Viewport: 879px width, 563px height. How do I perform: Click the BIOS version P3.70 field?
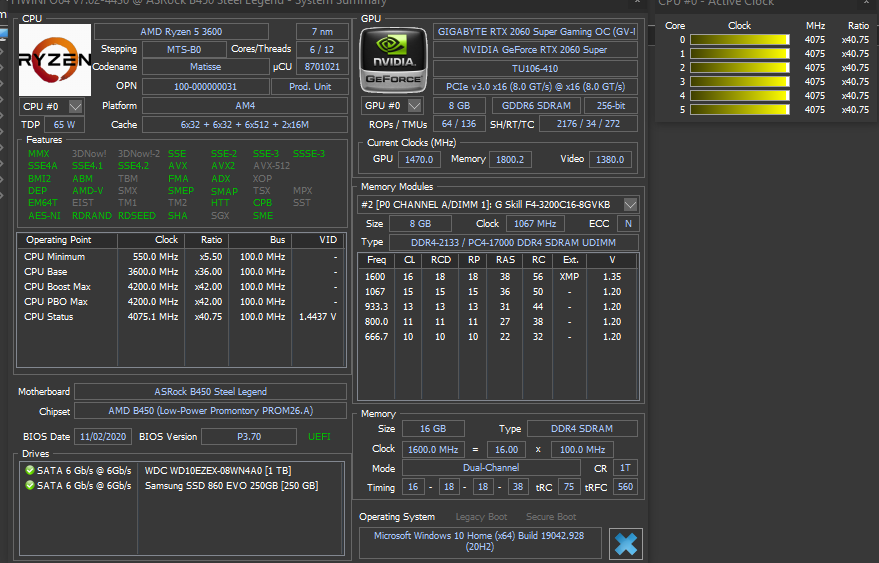click(x=249, y=436)
